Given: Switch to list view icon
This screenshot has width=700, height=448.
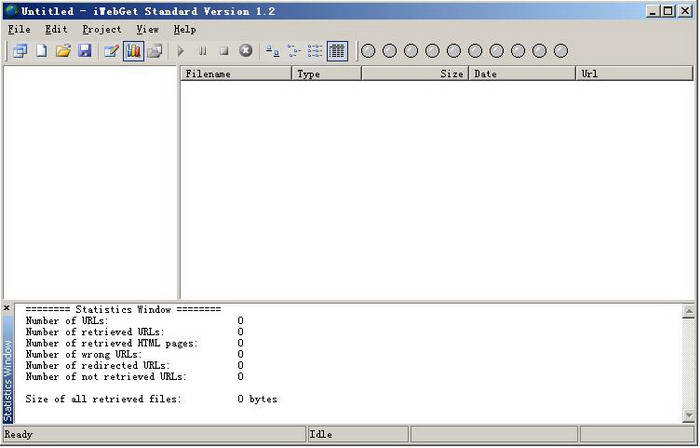Looking at the screenshot, I should [315, 51].
